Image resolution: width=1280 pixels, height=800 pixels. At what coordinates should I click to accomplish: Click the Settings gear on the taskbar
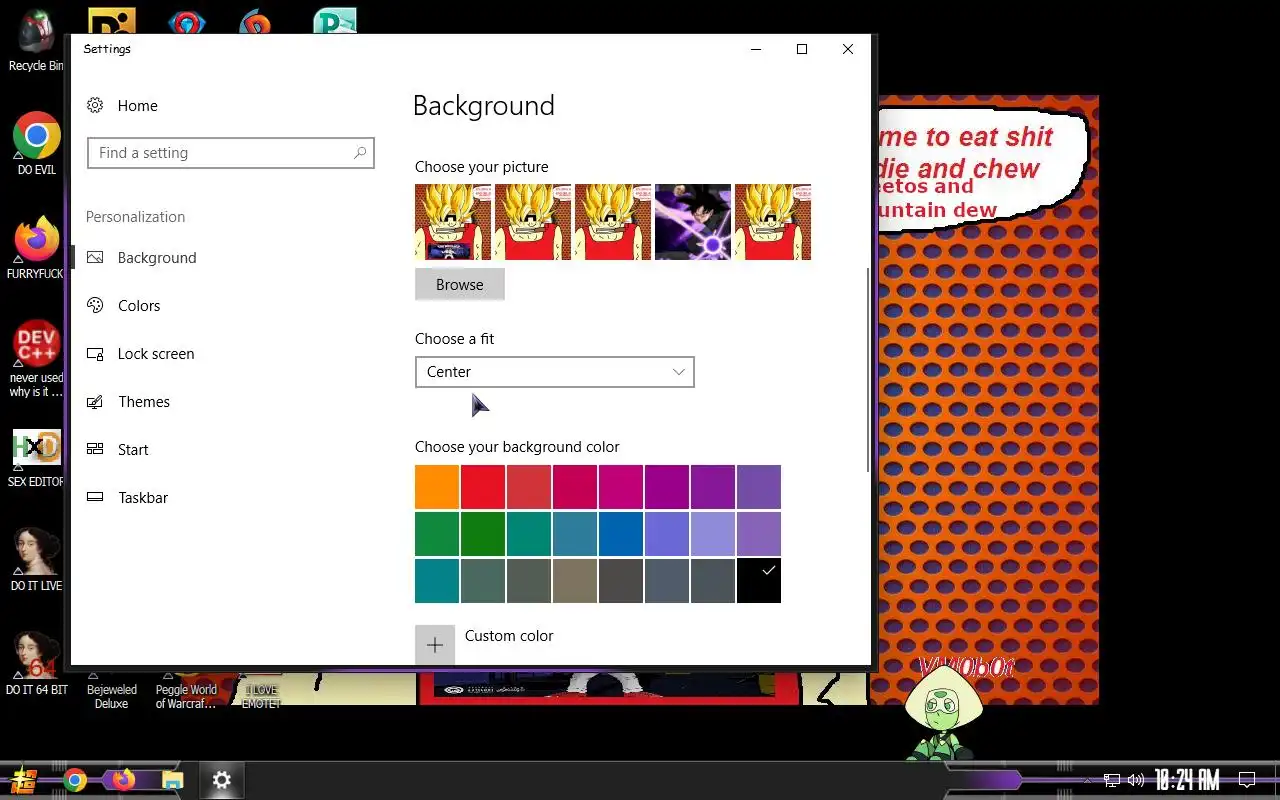(222, 780)
